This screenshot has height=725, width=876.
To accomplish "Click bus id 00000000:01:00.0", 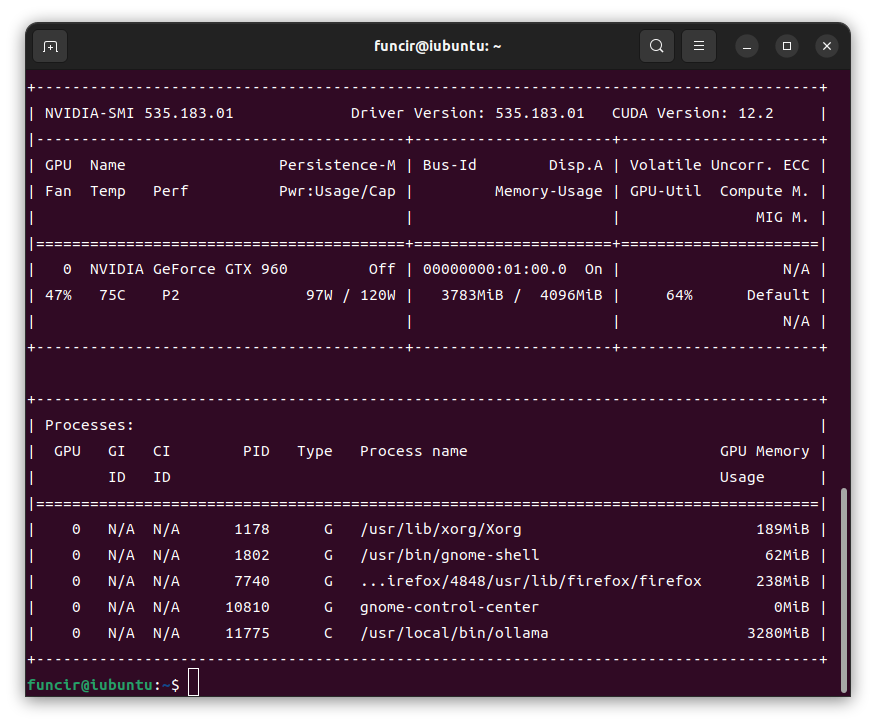I will pos(494,269).
